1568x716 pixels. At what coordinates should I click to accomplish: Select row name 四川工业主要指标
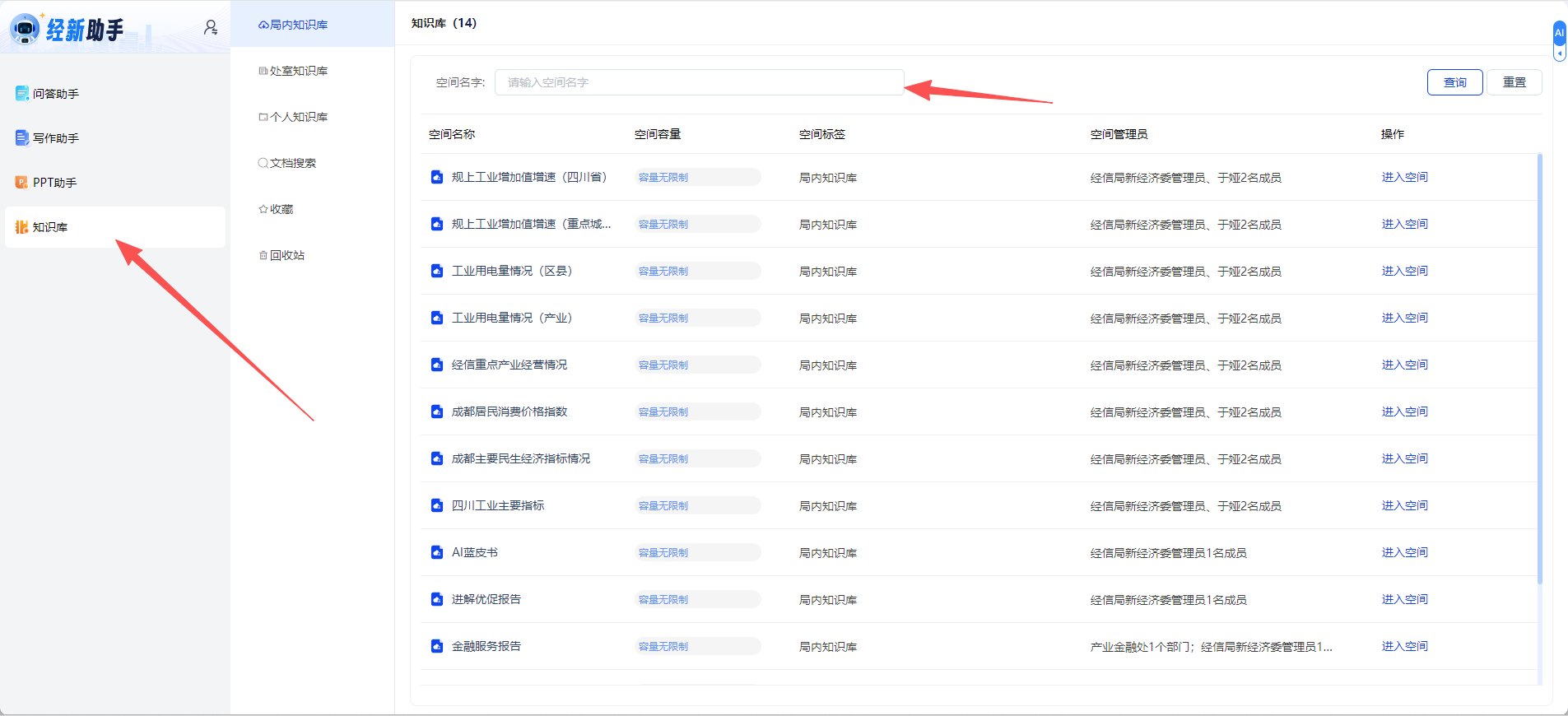pyautogui.click(x=498, y=505)
